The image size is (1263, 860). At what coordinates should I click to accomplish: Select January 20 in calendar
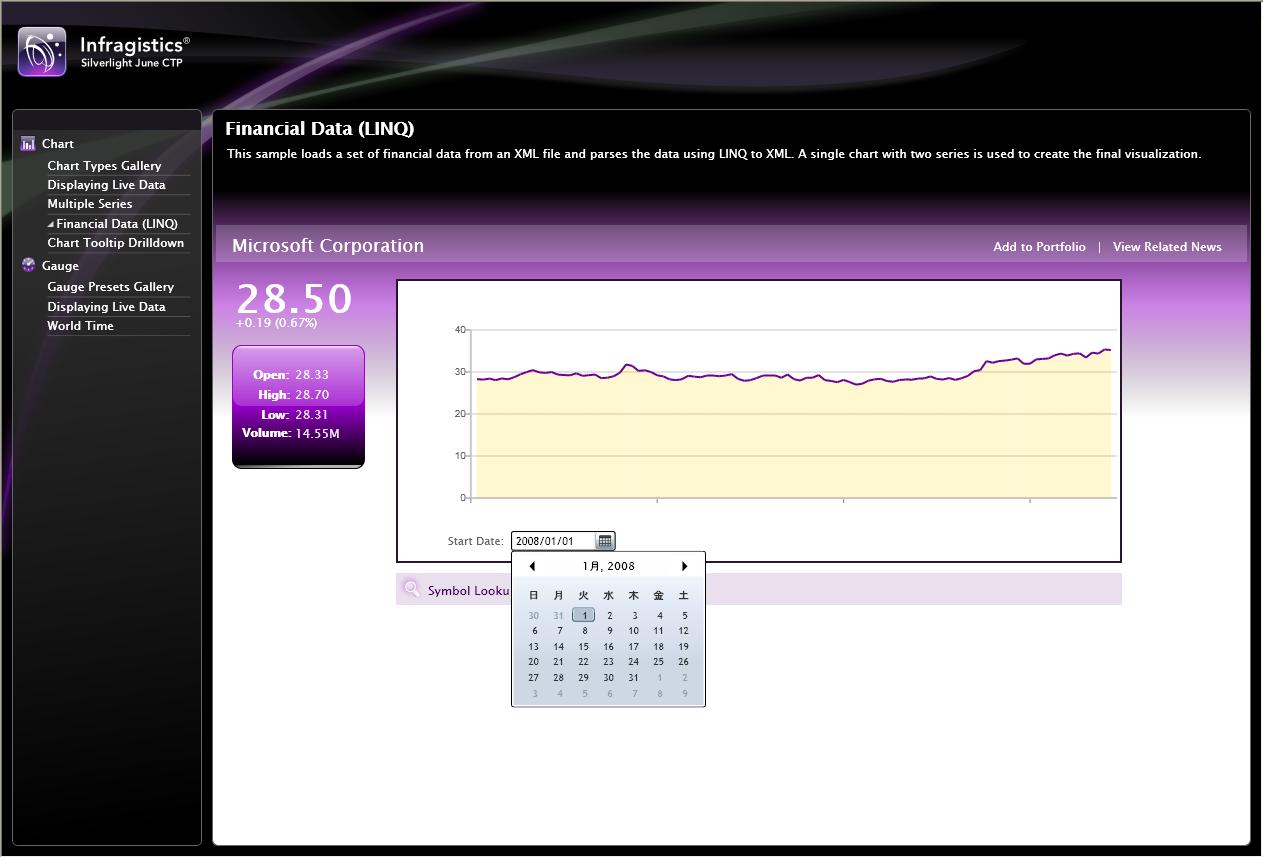point(534,662)
